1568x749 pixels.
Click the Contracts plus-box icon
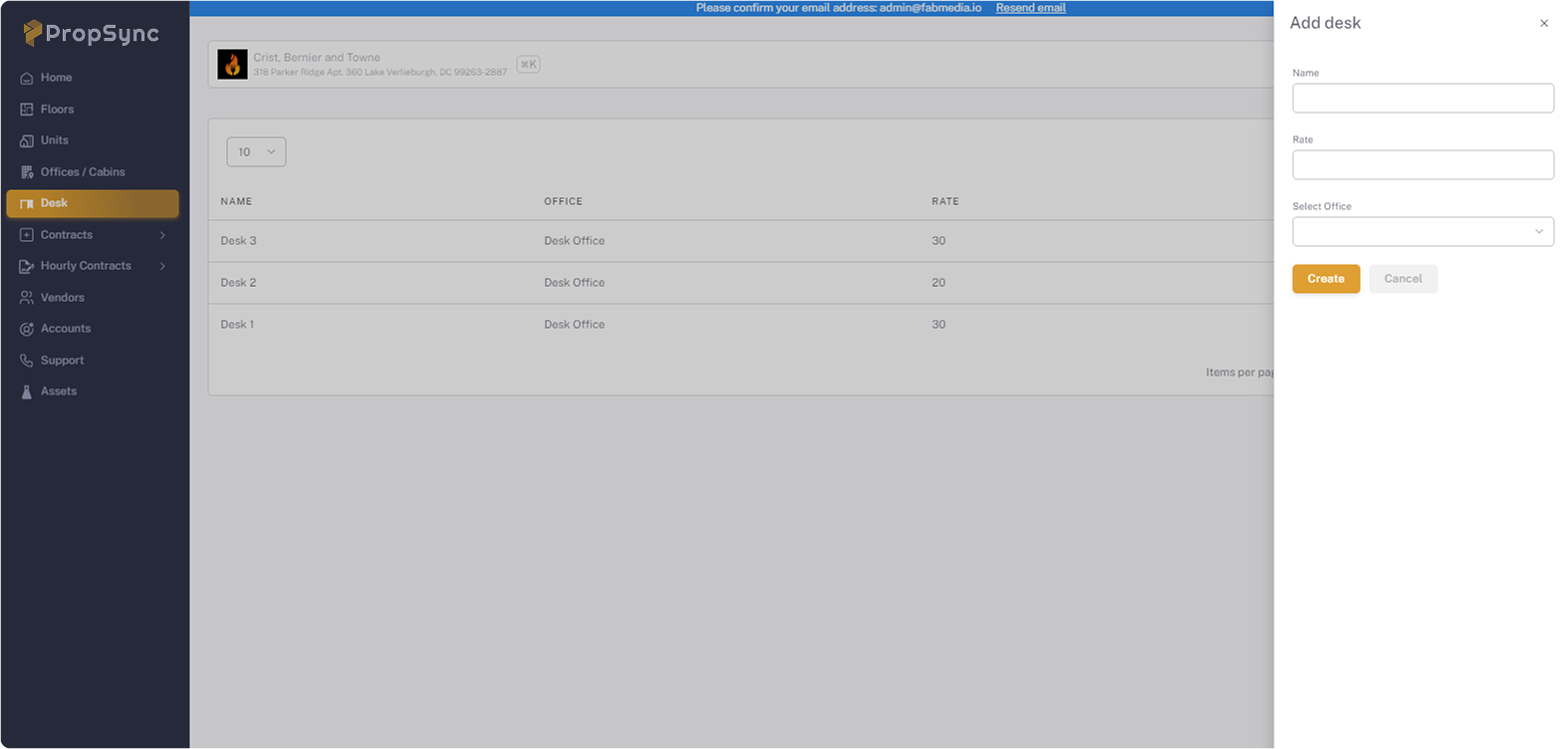coord(27,235)
